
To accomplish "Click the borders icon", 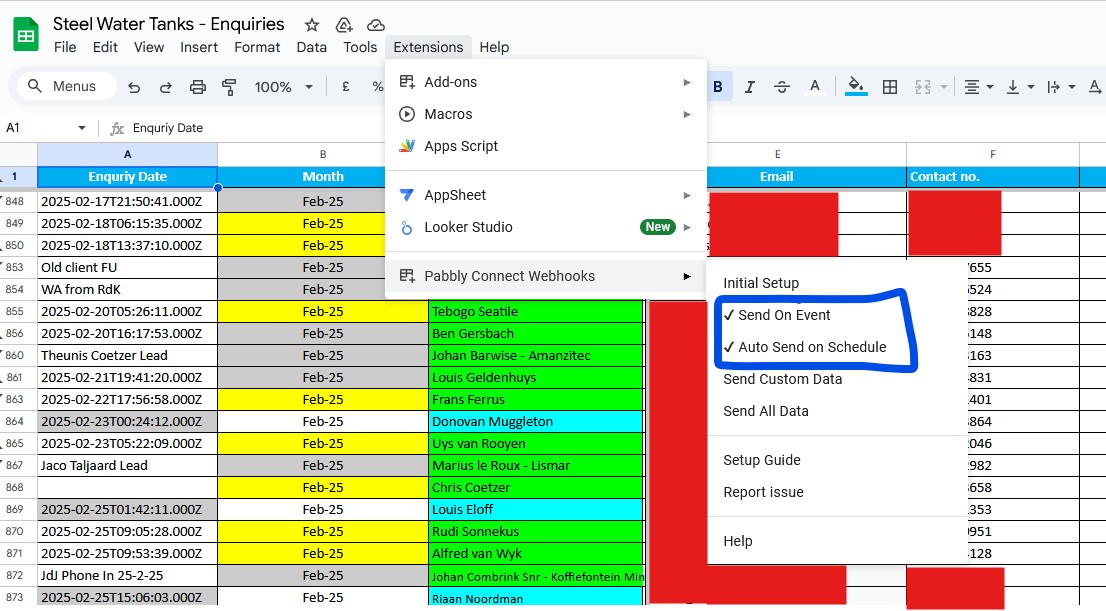I will [x=890, y=87].
